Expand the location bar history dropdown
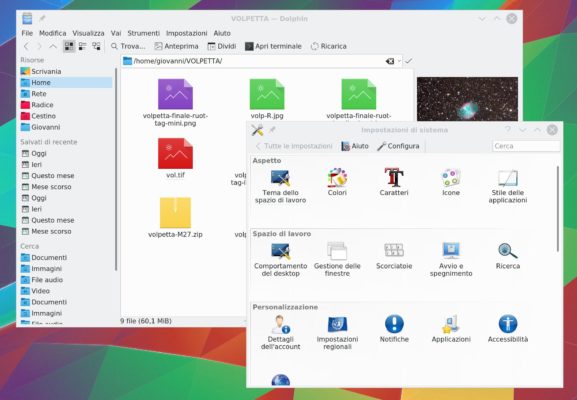 399,61
